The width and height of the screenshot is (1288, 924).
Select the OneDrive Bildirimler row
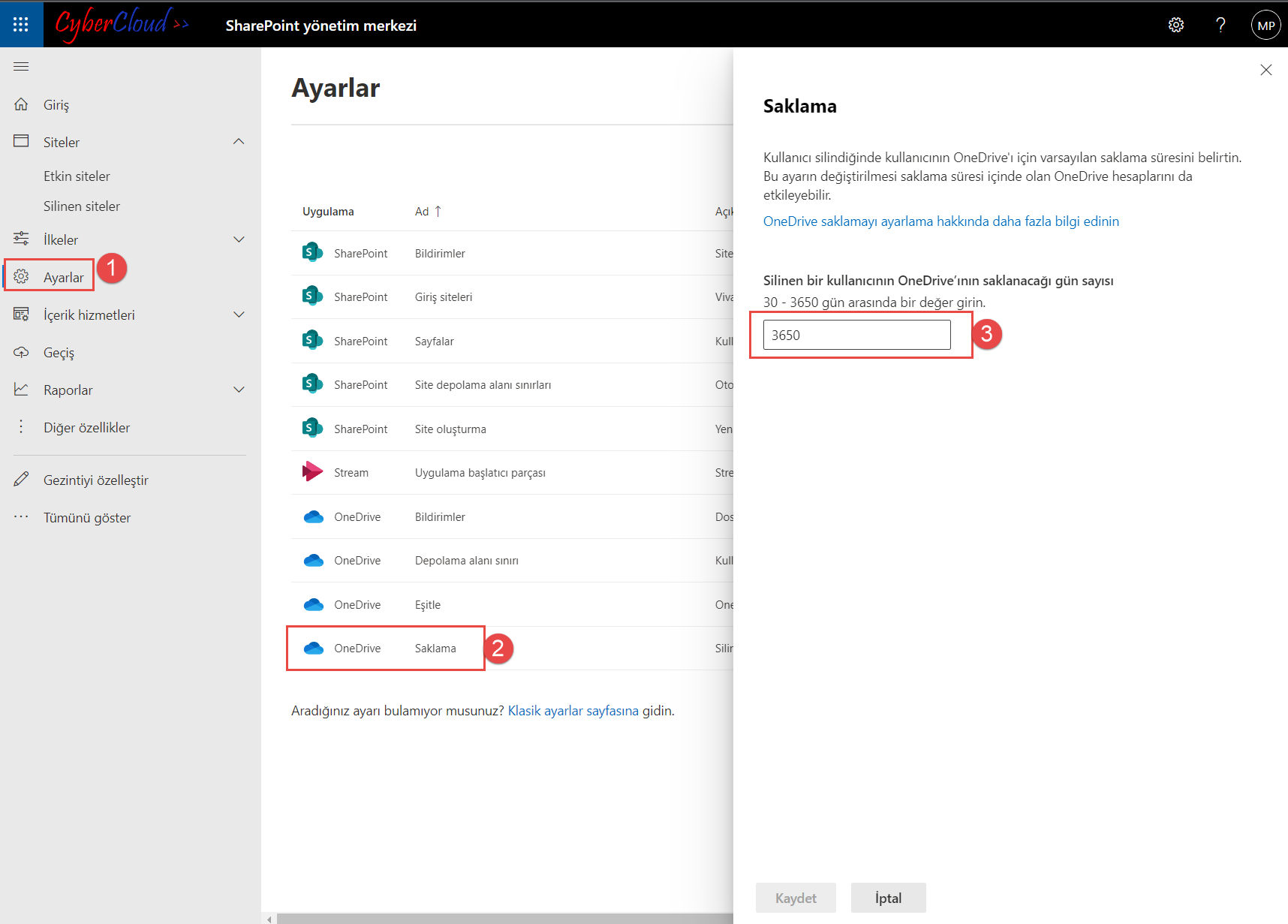click(x=512, y=516)
